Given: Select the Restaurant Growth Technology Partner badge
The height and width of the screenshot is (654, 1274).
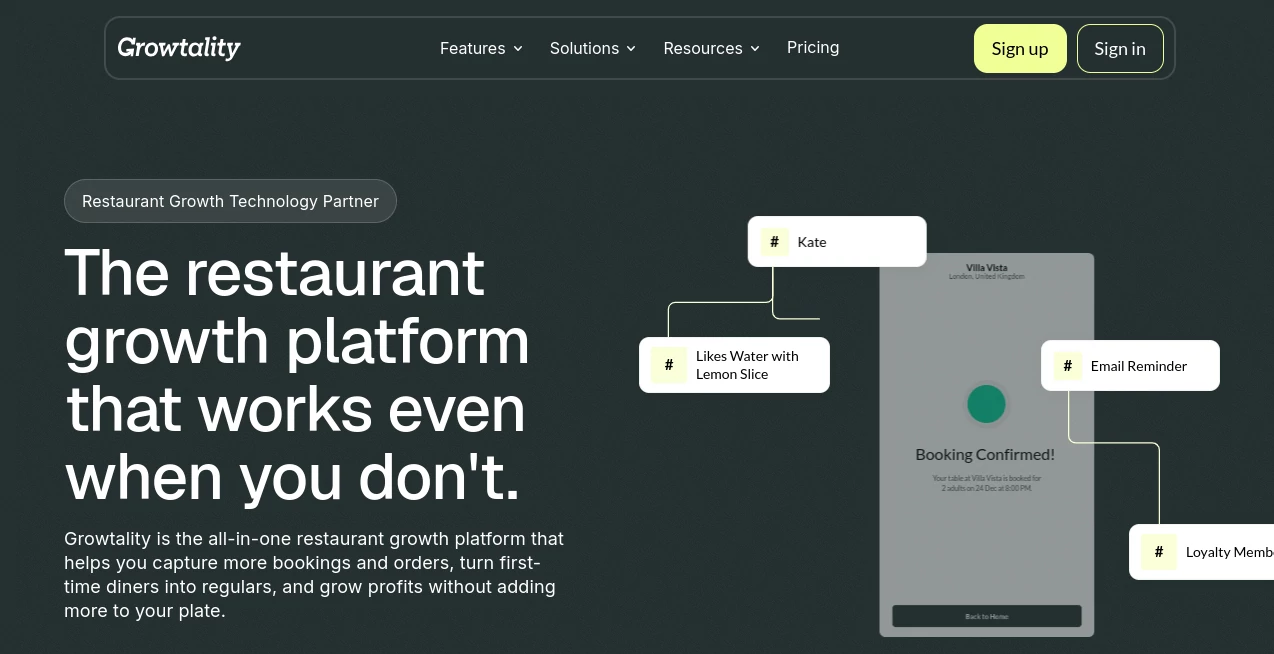Looking at the screenshot, I should coord(230,201).
